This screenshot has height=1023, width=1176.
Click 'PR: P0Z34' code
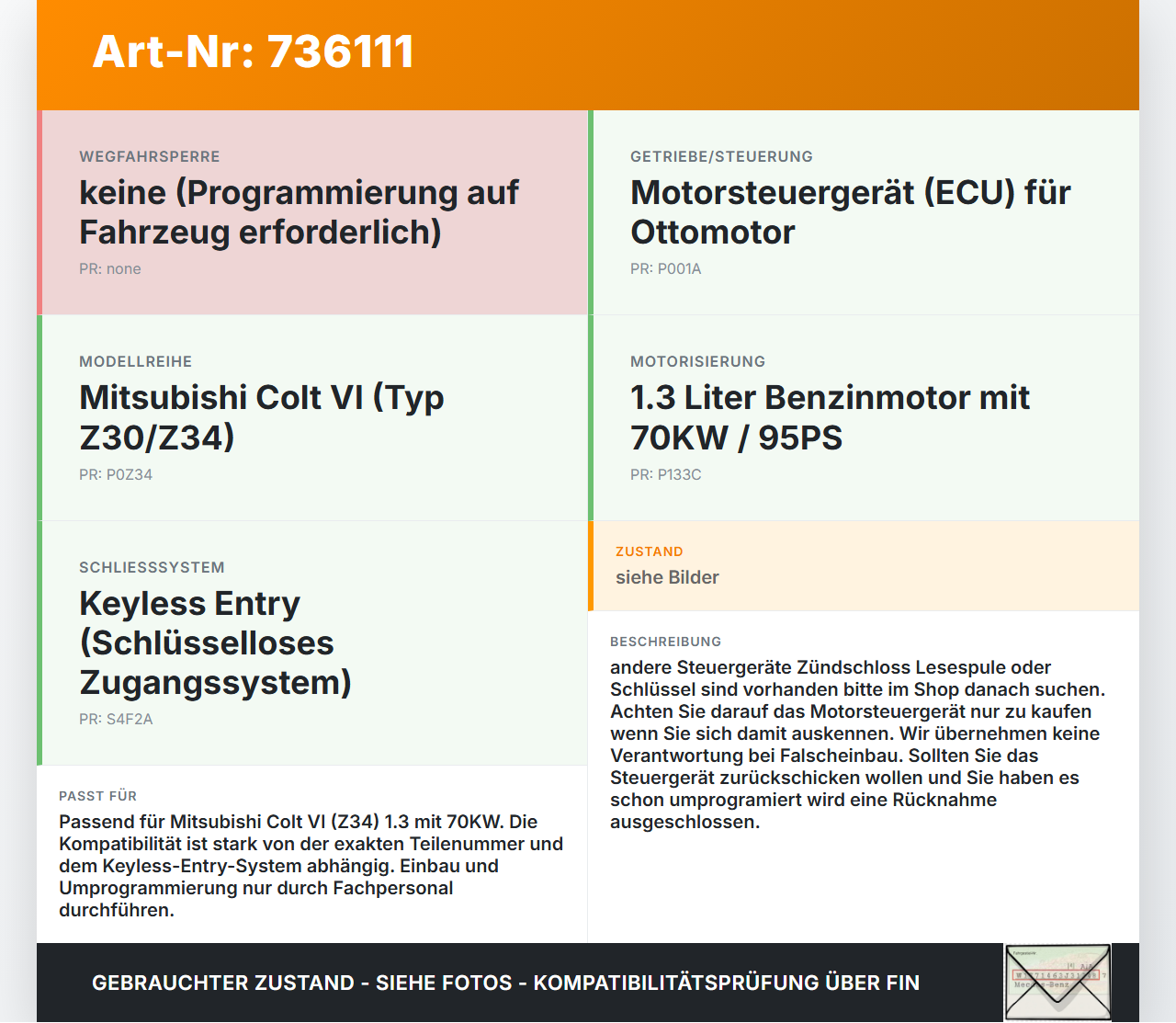116,475
